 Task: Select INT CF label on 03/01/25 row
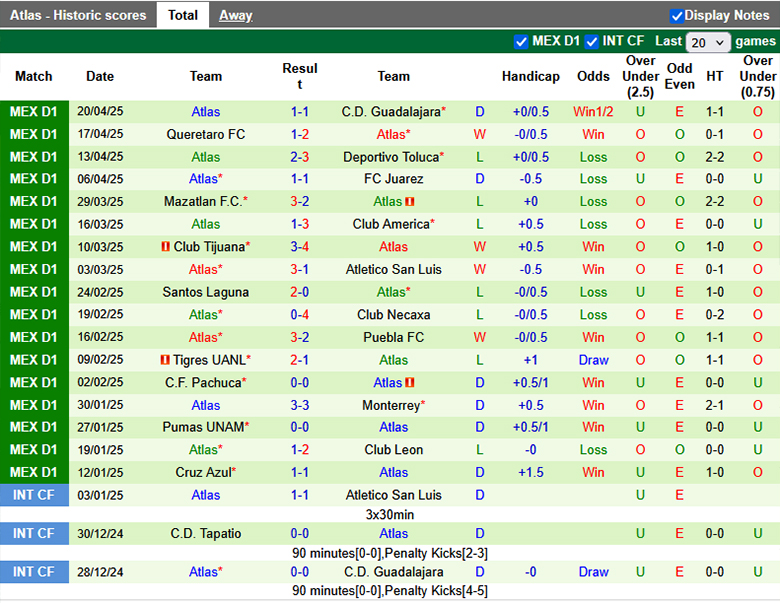pos(34,495)
